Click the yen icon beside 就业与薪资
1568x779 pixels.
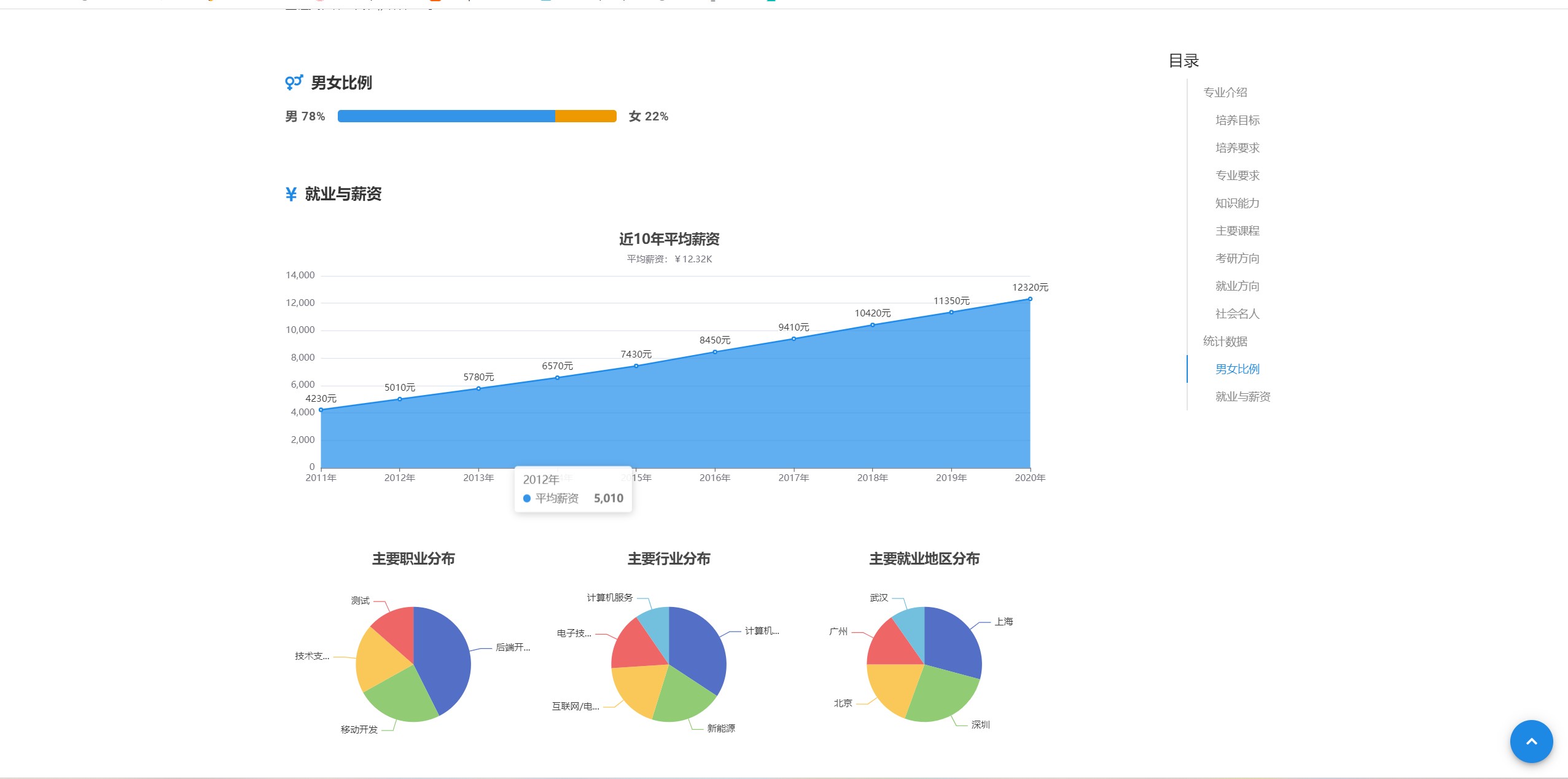pos(291,194)
